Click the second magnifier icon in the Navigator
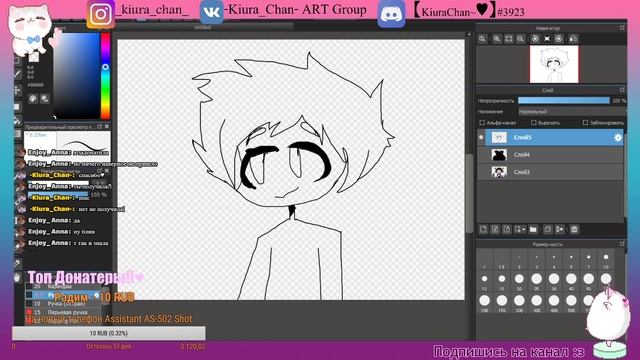 click(497, 39)
